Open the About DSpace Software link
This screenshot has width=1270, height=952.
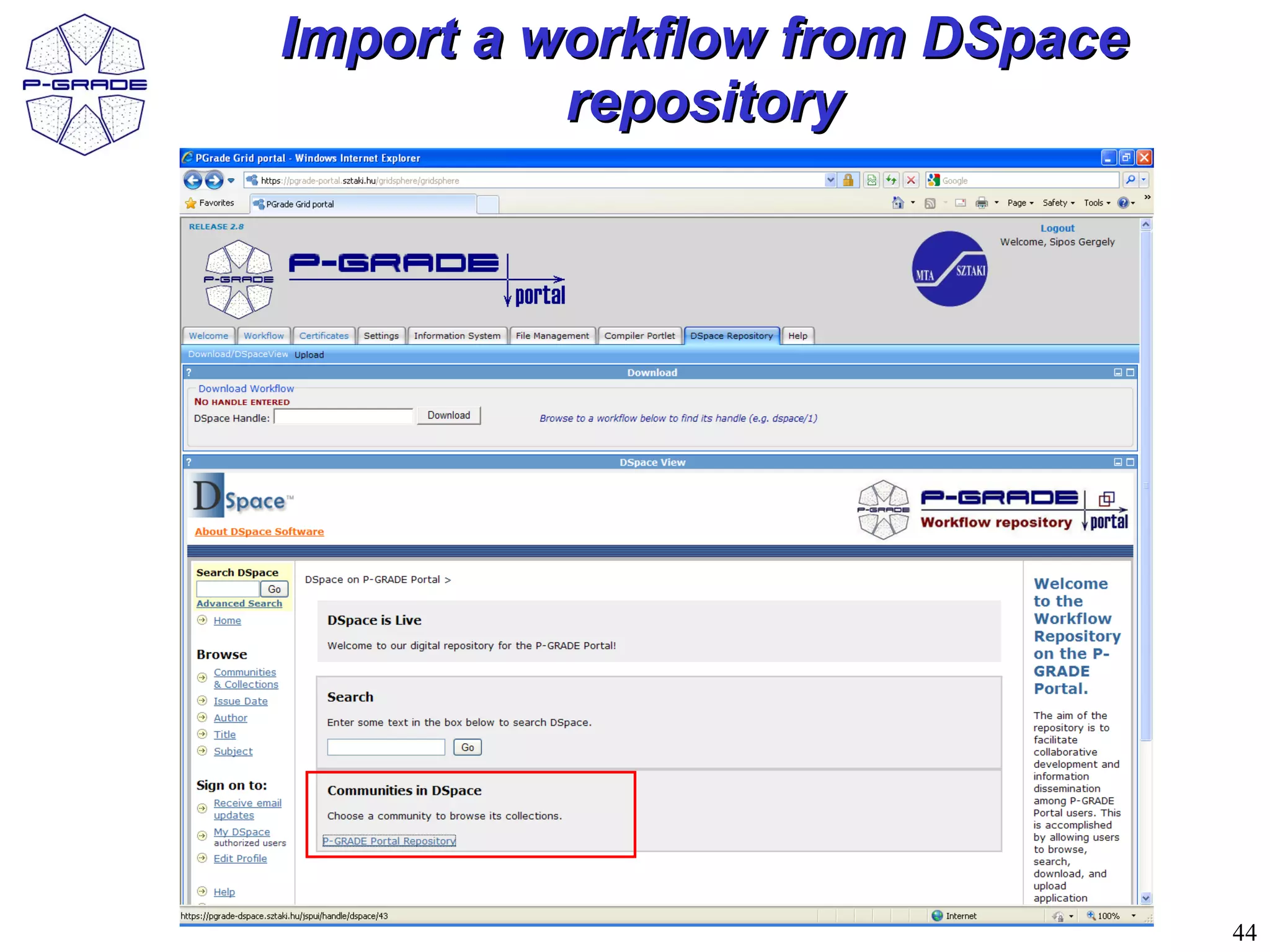pos(259,532)
